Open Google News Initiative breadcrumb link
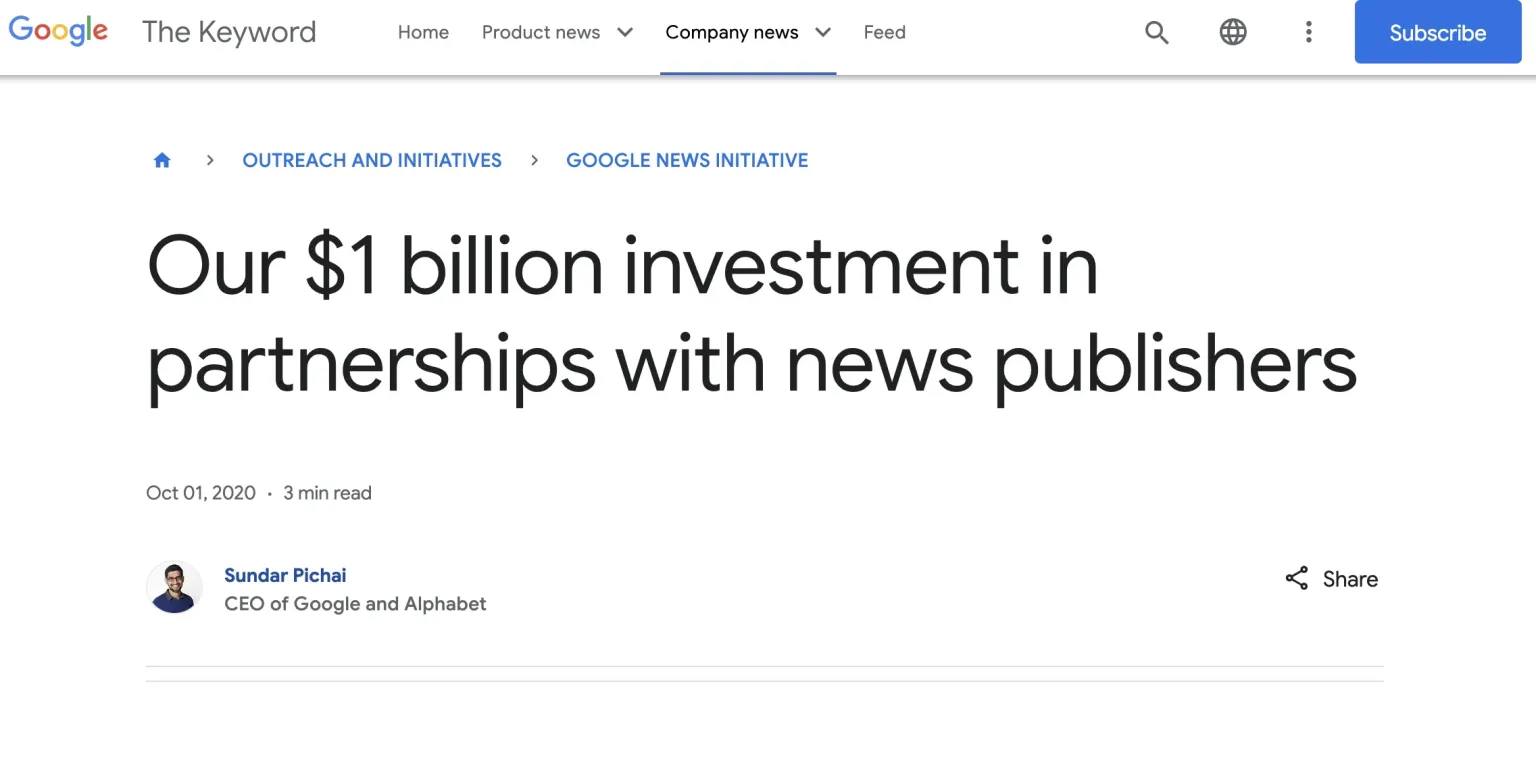Viewport: 1536px width, 761px height. tap(687, 160)
